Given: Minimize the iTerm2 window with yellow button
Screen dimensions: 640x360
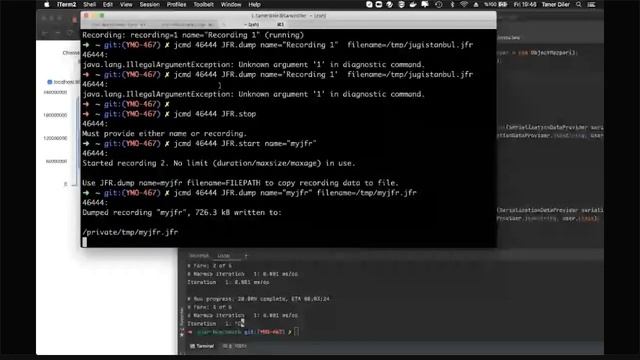Looking at the screenshot, I should point(94,16).
